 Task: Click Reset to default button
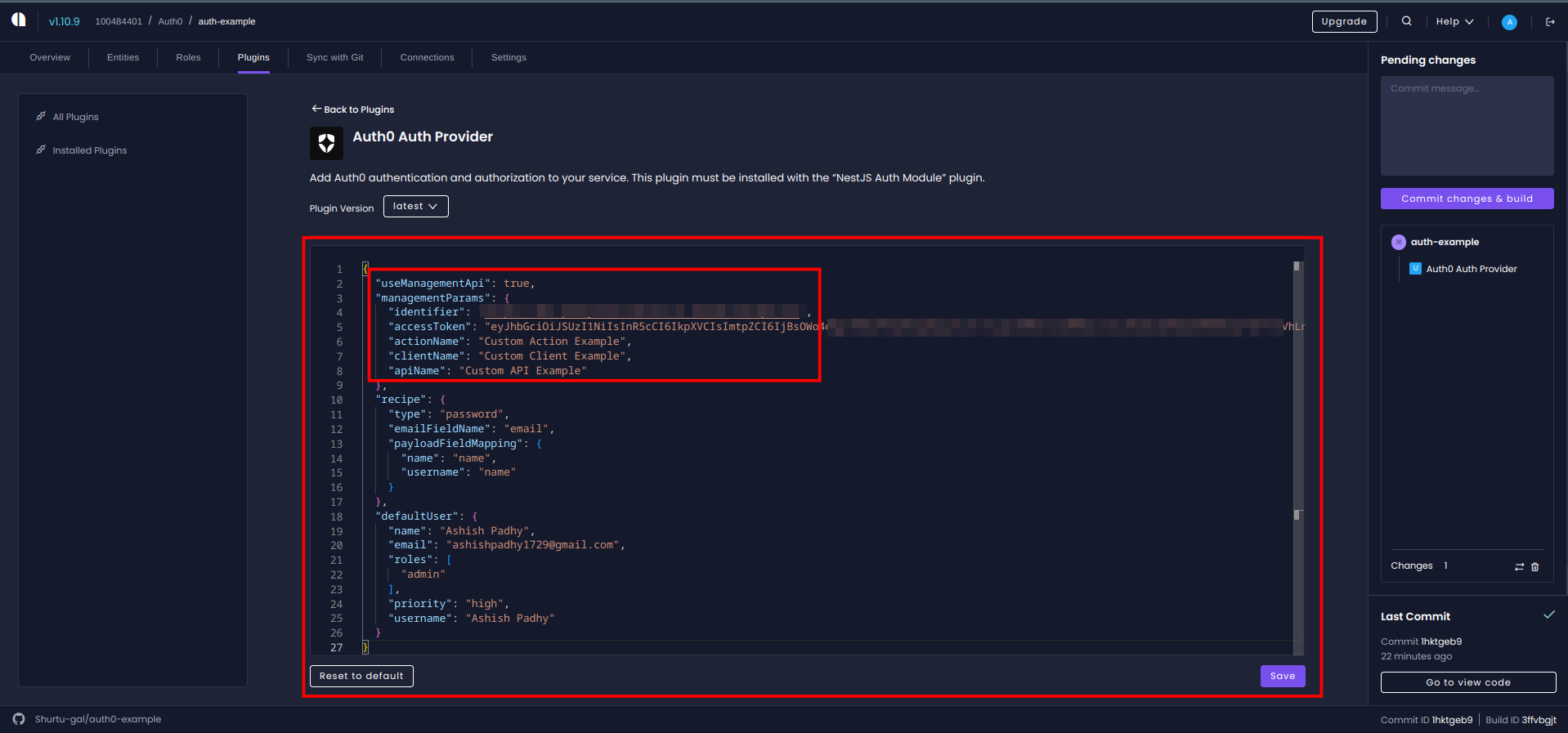361,676
